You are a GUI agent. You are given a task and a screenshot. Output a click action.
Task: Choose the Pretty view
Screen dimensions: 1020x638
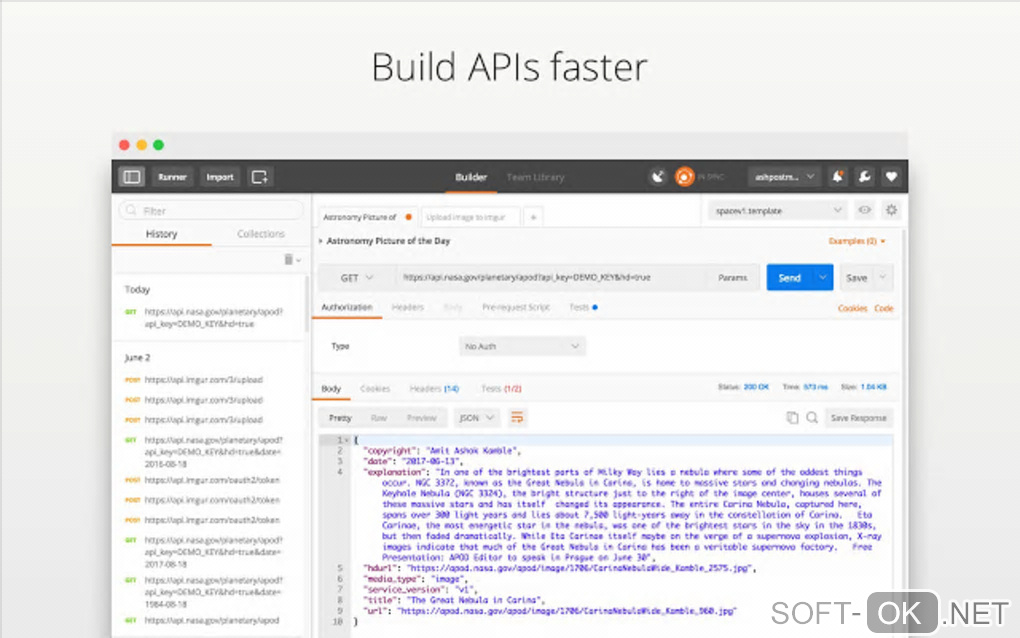(340, 418)
